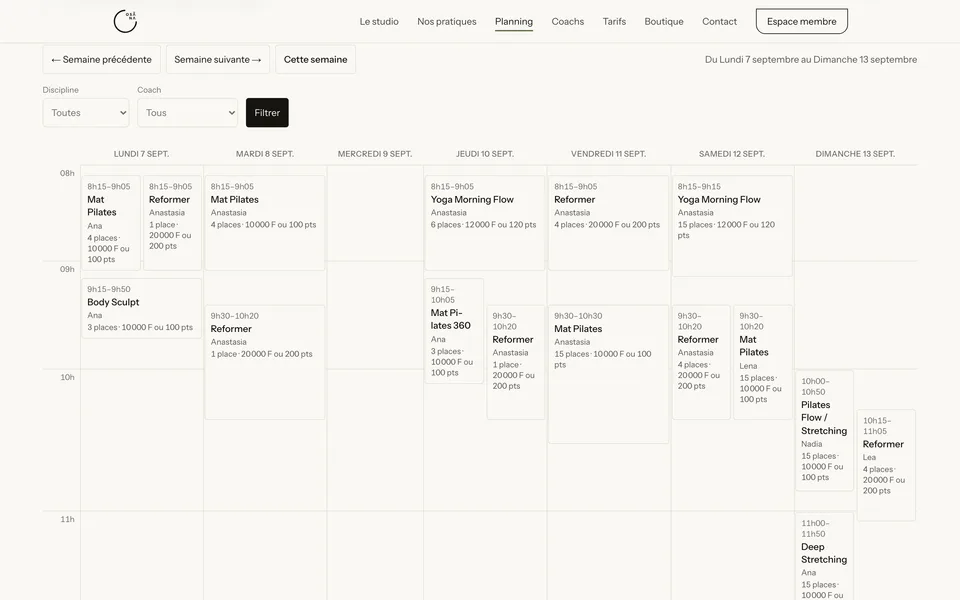Select Monday Body Sculpt class 9h15
The height and width of the screenshot is (600, 960).
pyautogui.click(x=141, y=308)
